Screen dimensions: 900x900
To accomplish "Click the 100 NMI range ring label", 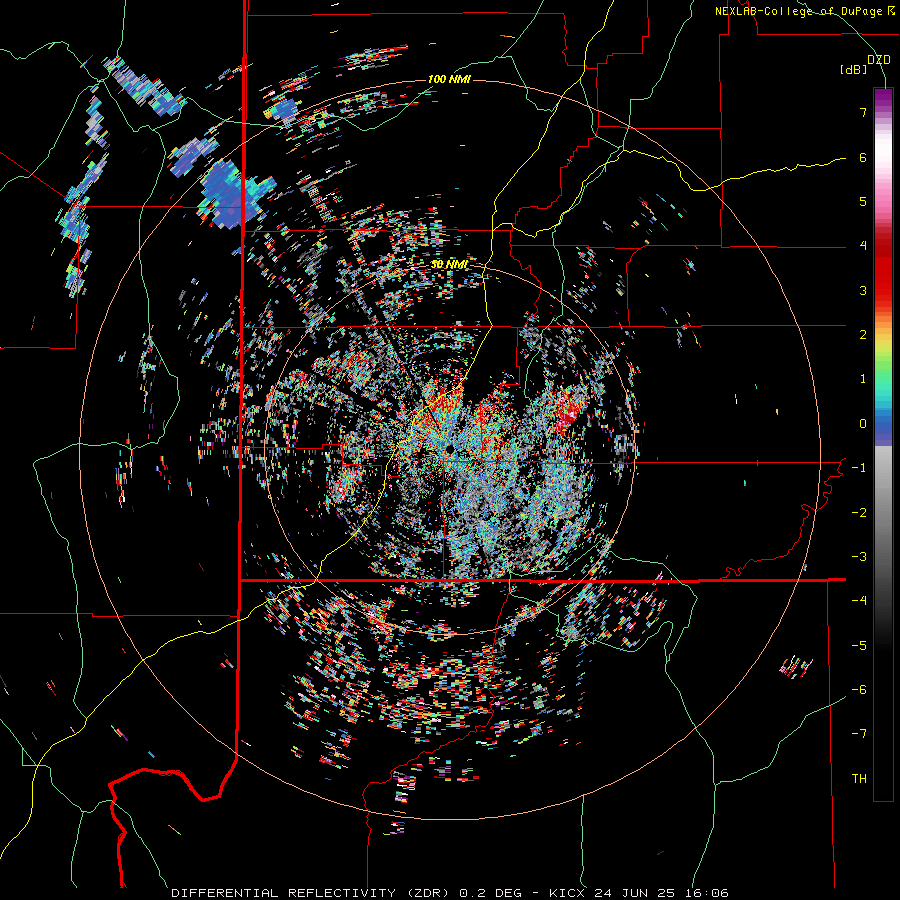I will 449,79.
